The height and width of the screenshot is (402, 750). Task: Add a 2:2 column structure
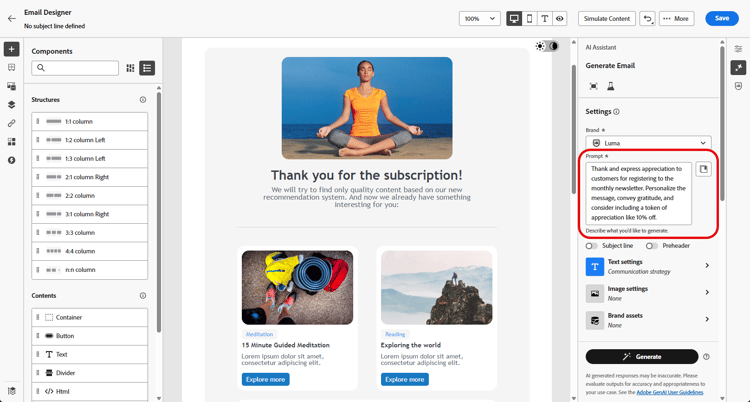(x=89, y=195)
